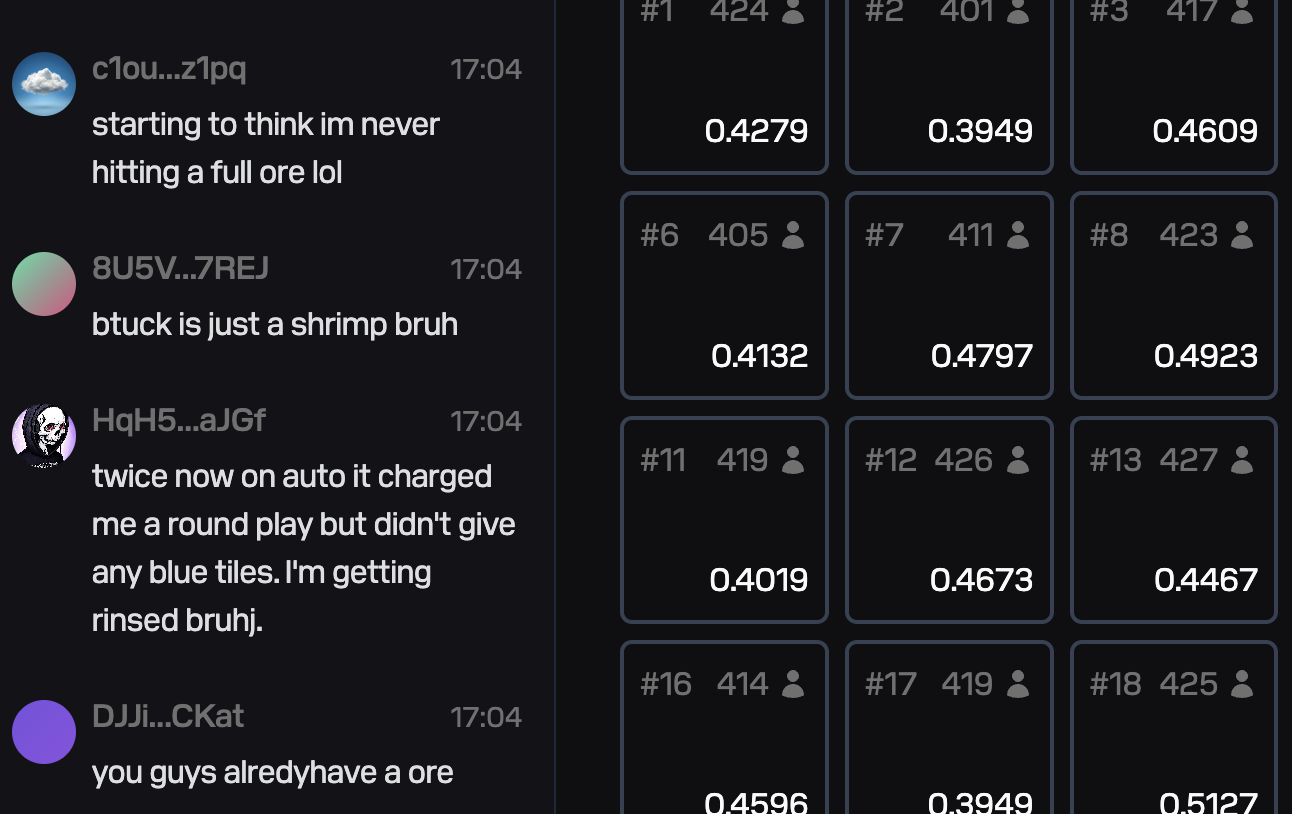Select tile #11 showing 0.4019
This screenshot has height=814, width=1292.
724,520
